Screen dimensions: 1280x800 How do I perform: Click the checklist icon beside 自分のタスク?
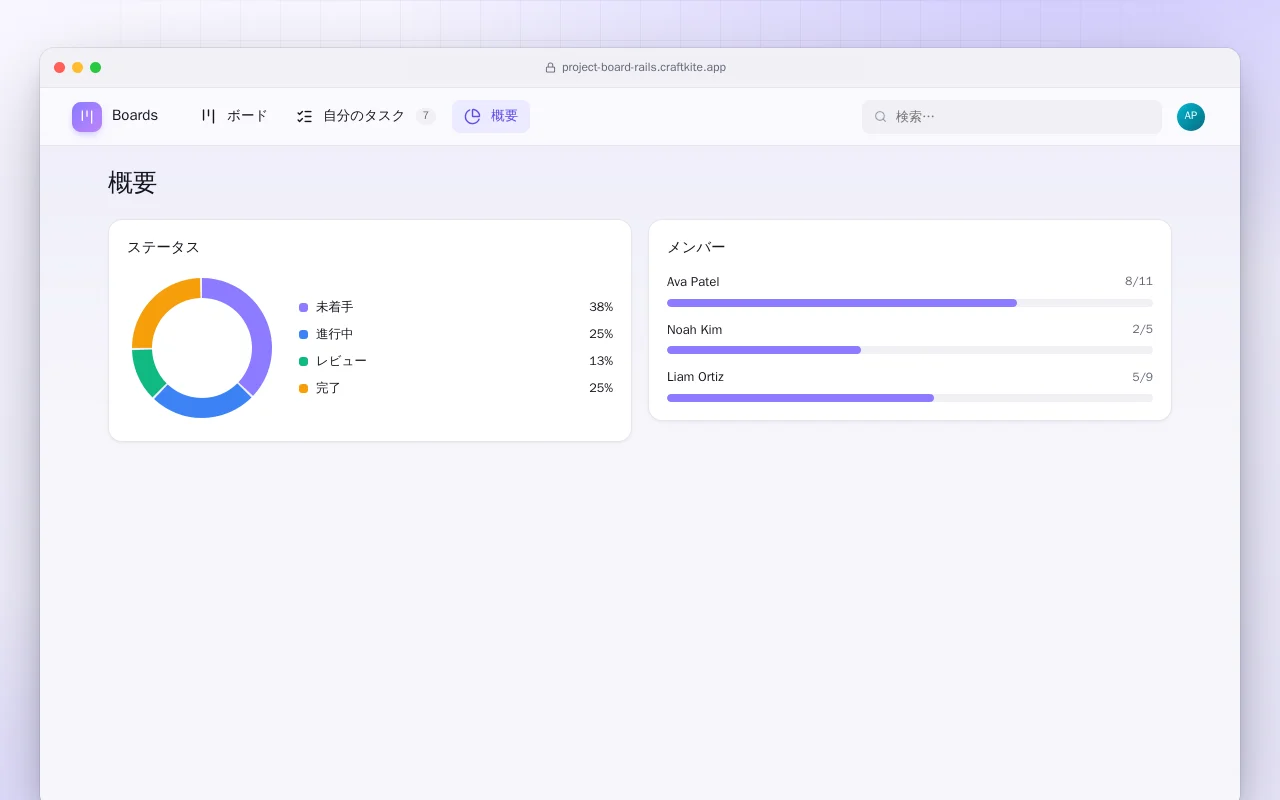click(305, 116)
